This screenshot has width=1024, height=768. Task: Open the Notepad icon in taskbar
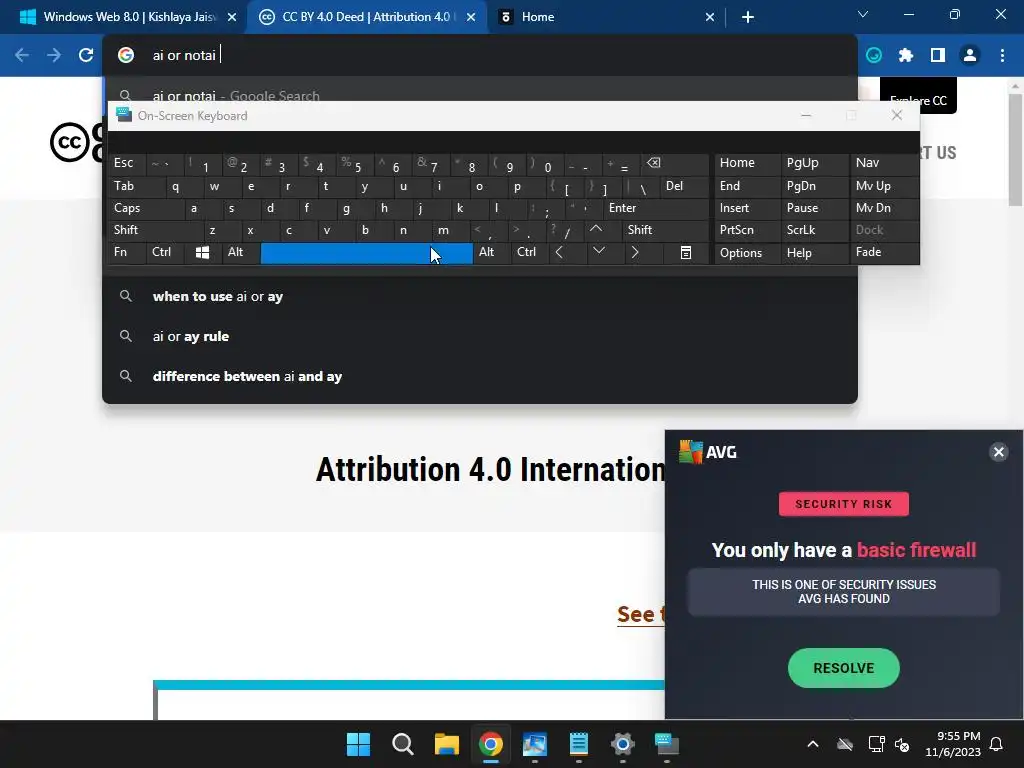pyautogui.click(x=579, y=744)
